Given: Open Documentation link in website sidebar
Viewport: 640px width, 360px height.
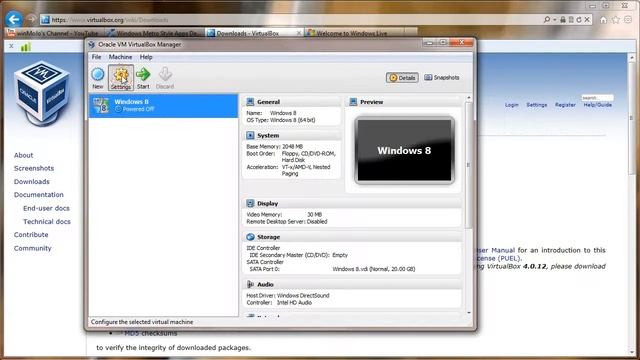Looking at the screenshot, I should (39, 195).
